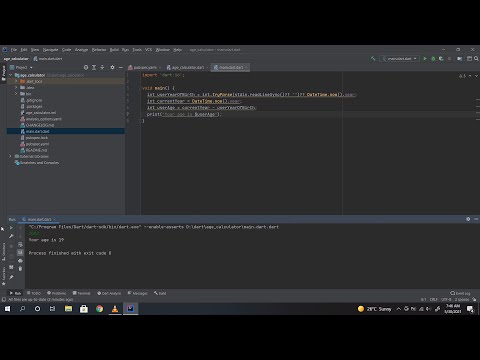Open Run panel settings gear
The width and height of the screenshot is (480, 360).
tap(468, 219)
